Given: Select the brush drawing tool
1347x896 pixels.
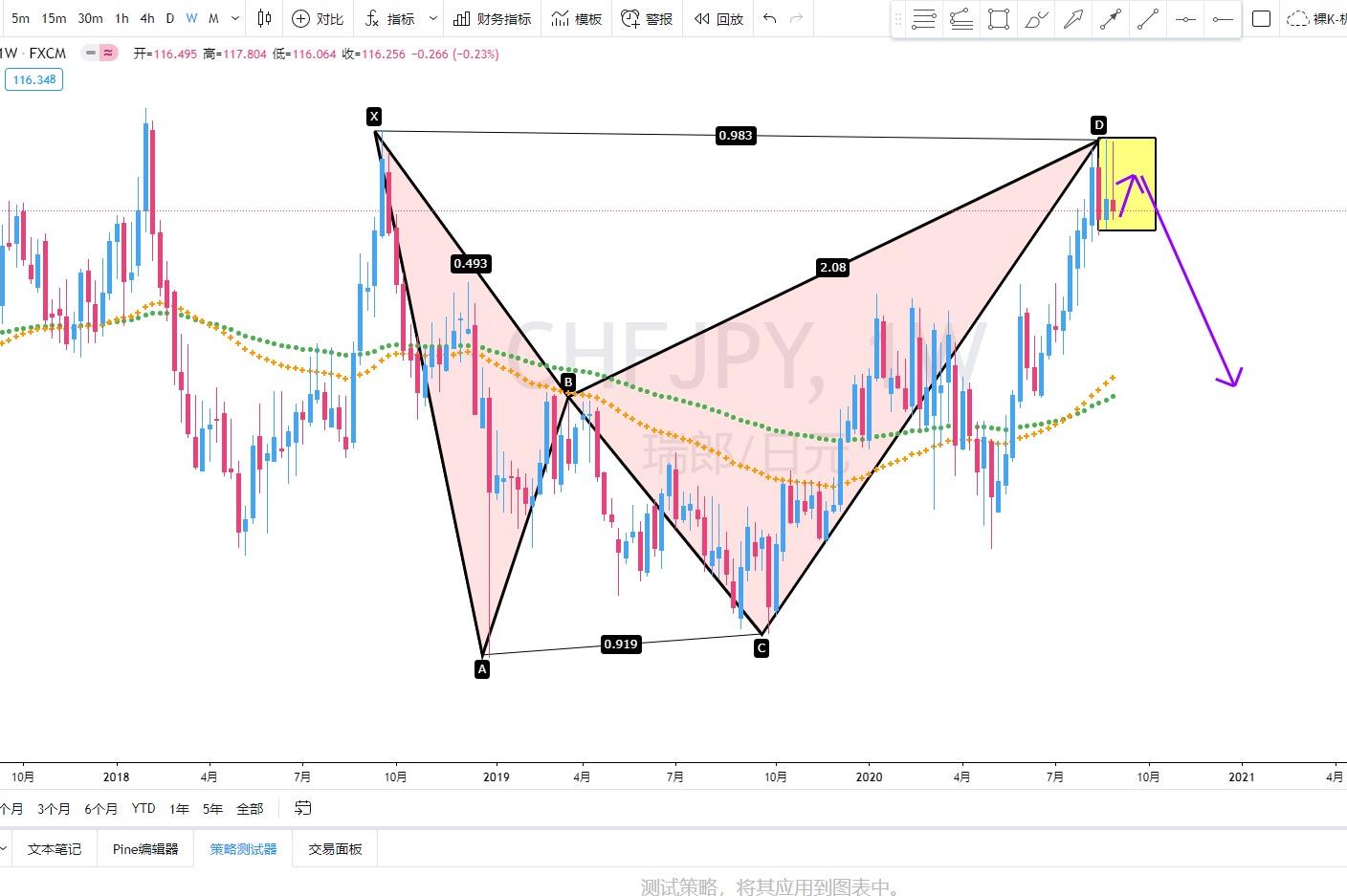Looking at the screenshot, I should [1036, 19].
